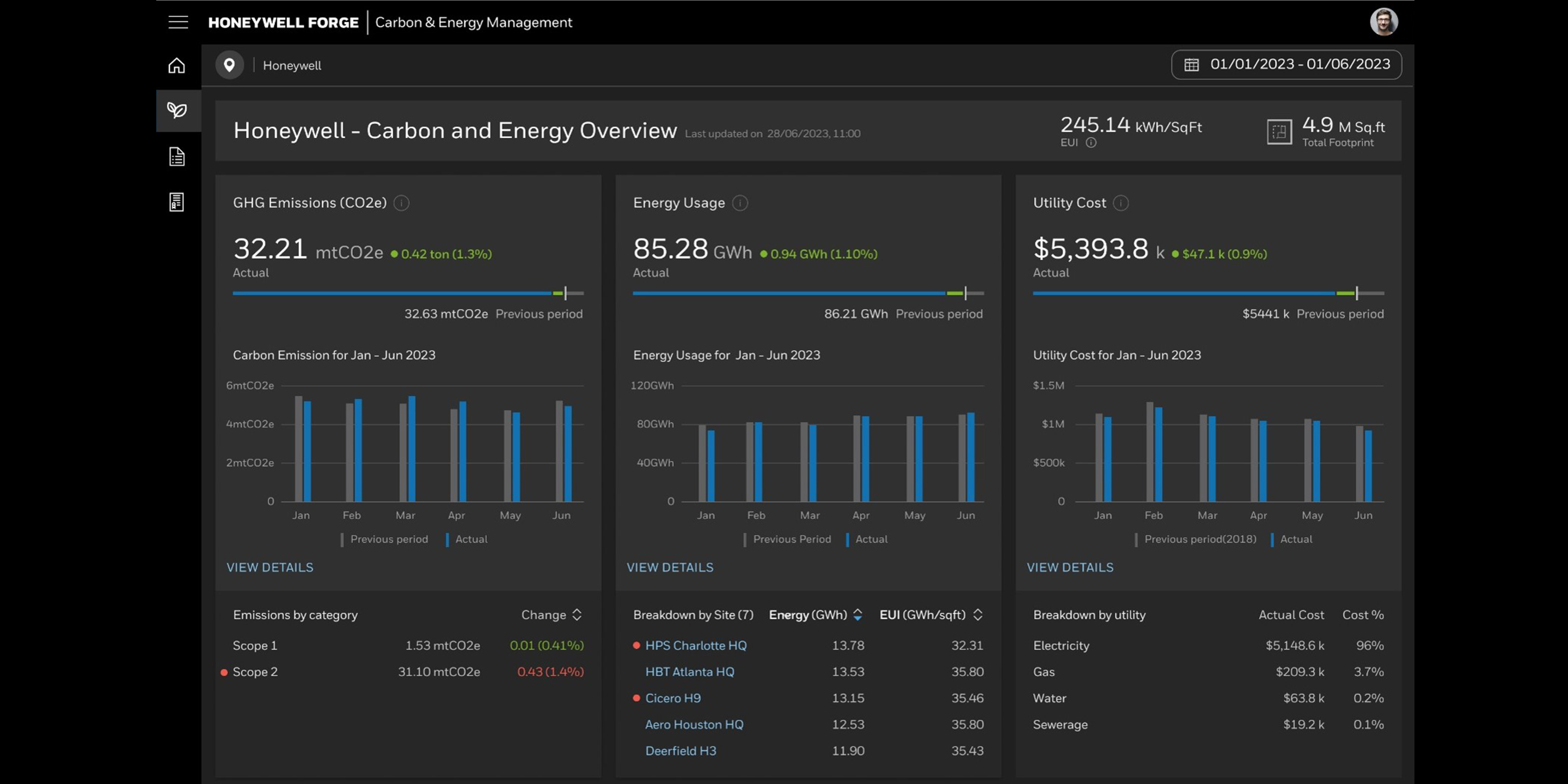Sort emissions by Change column

[x=577, y=615]
